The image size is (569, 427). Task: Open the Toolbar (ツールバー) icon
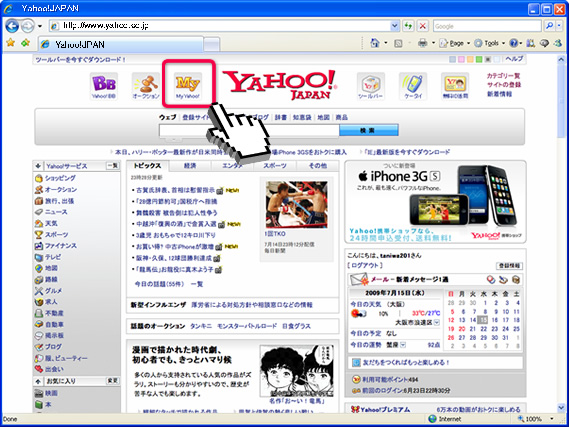(x=371, y=86)
